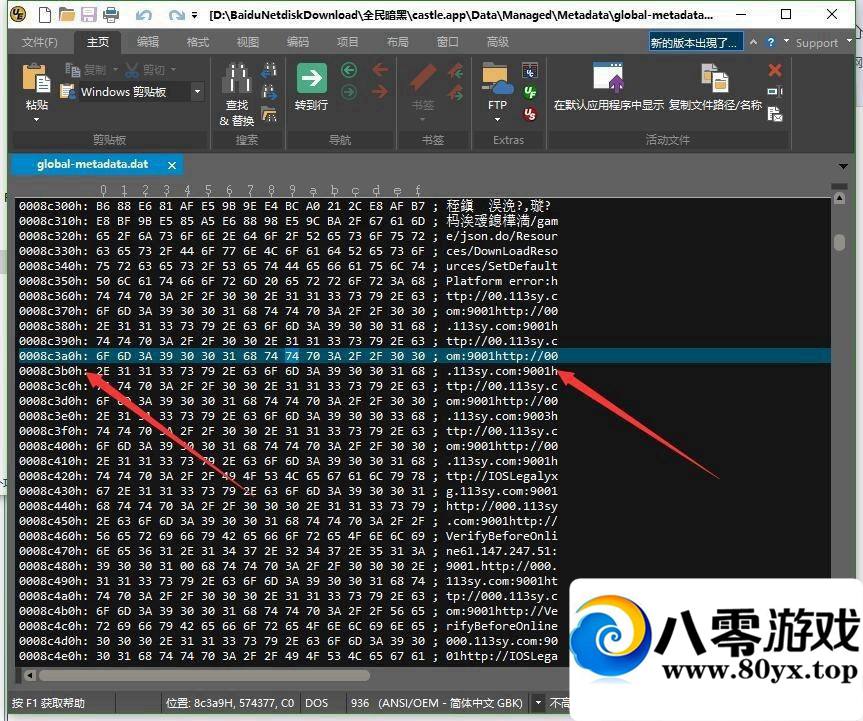Click the 粘贴 paste icon
This screenshot has height=721, width=863.
click(x=36, y=78)
